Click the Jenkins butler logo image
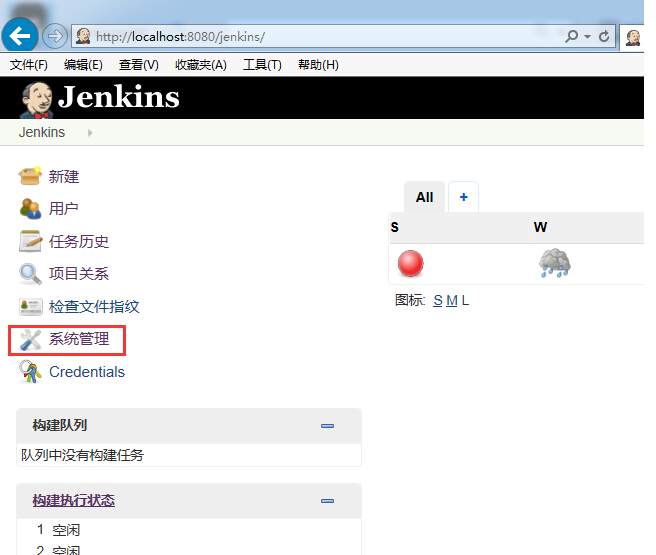Screen dimensions: 656x555 37,100
